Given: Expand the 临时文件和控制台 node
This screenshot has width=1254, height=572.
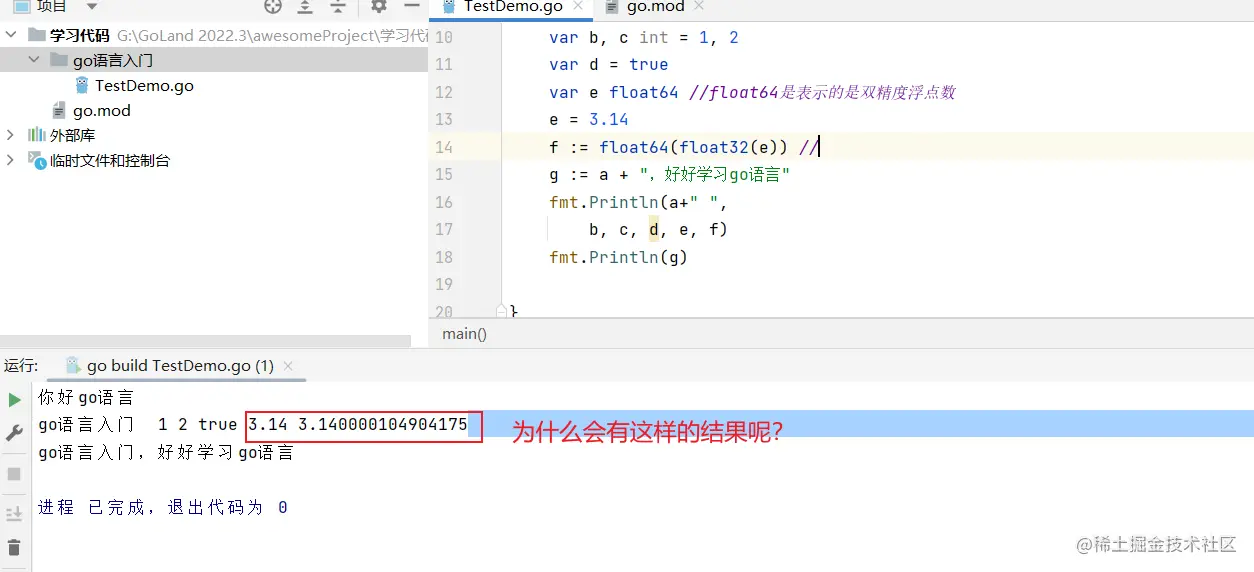Looking at the screenshot, I should tap(12, 159).
